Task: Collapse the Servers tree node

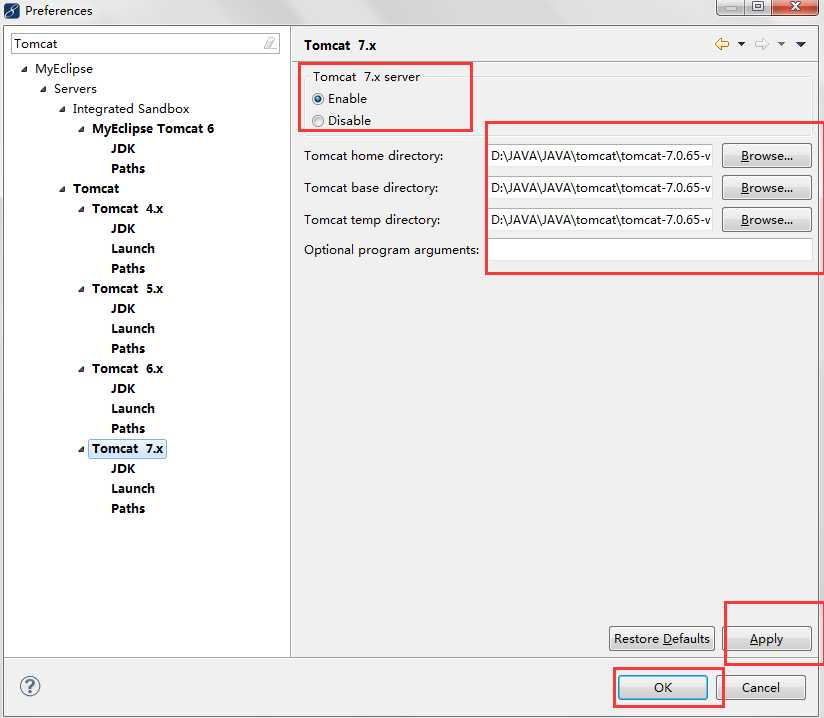Action: 43,89
